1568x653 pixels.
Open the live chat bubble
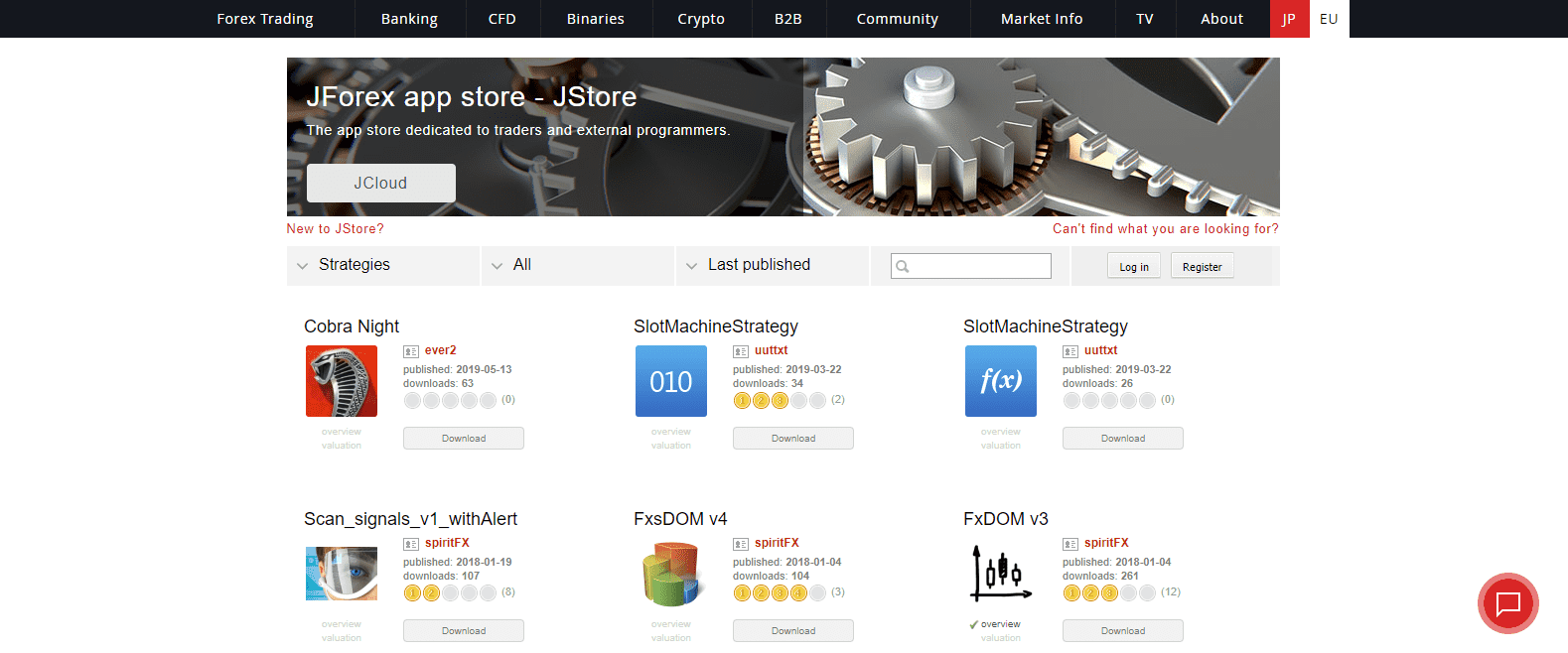(1508, 603)
